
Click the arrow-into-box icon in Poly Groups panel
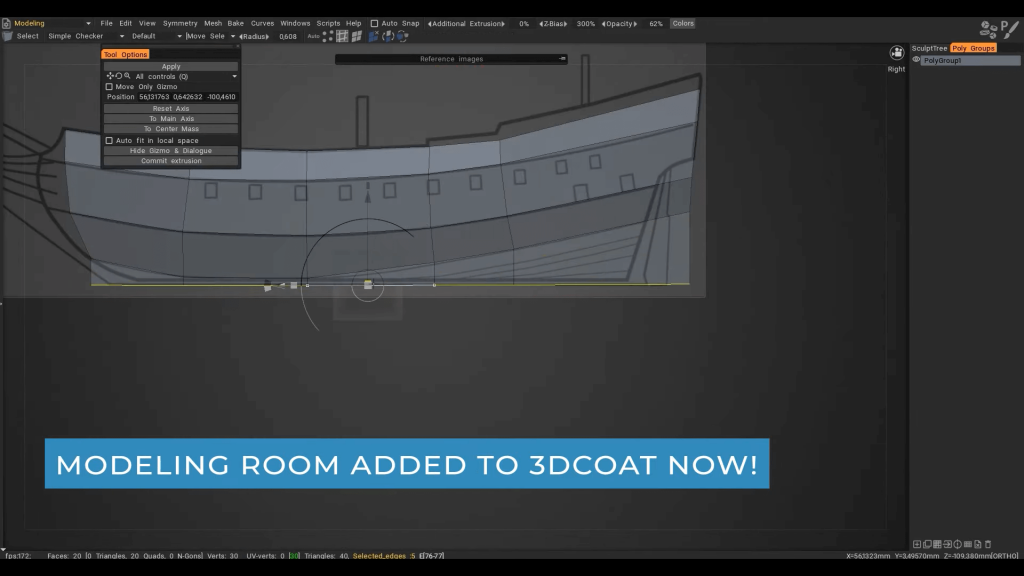click(948, 544)
